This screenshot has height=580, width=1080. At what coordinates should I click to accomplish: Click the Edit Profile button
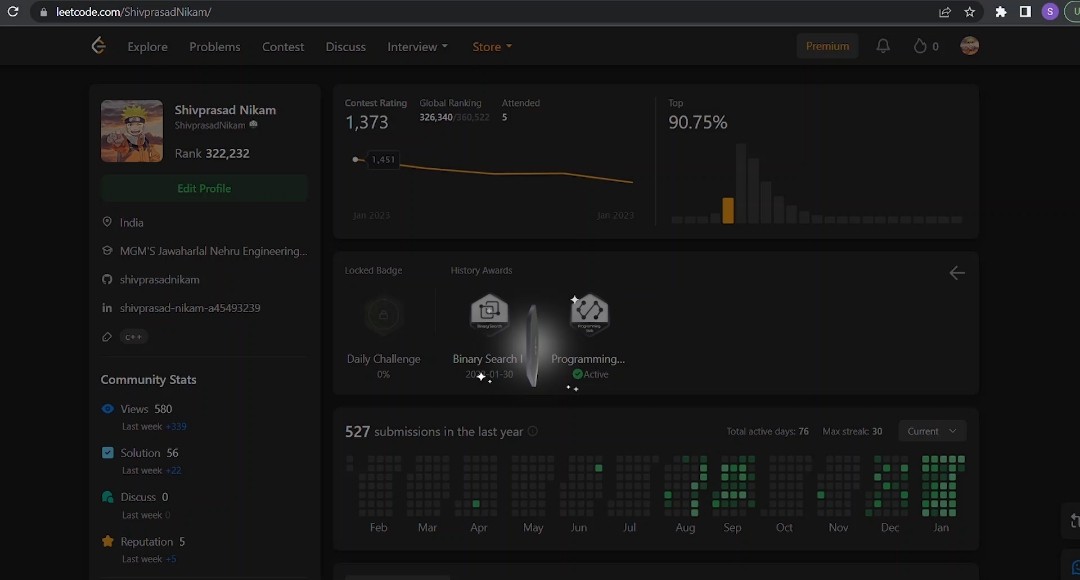point(204,188)
